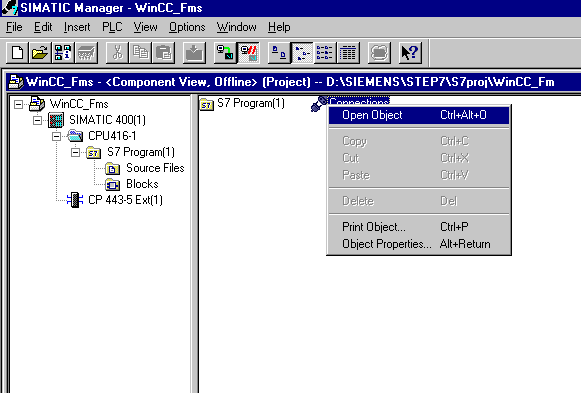Collapse the WinCC_Fms tree node
581x393 pixels.
coord(18,104)
